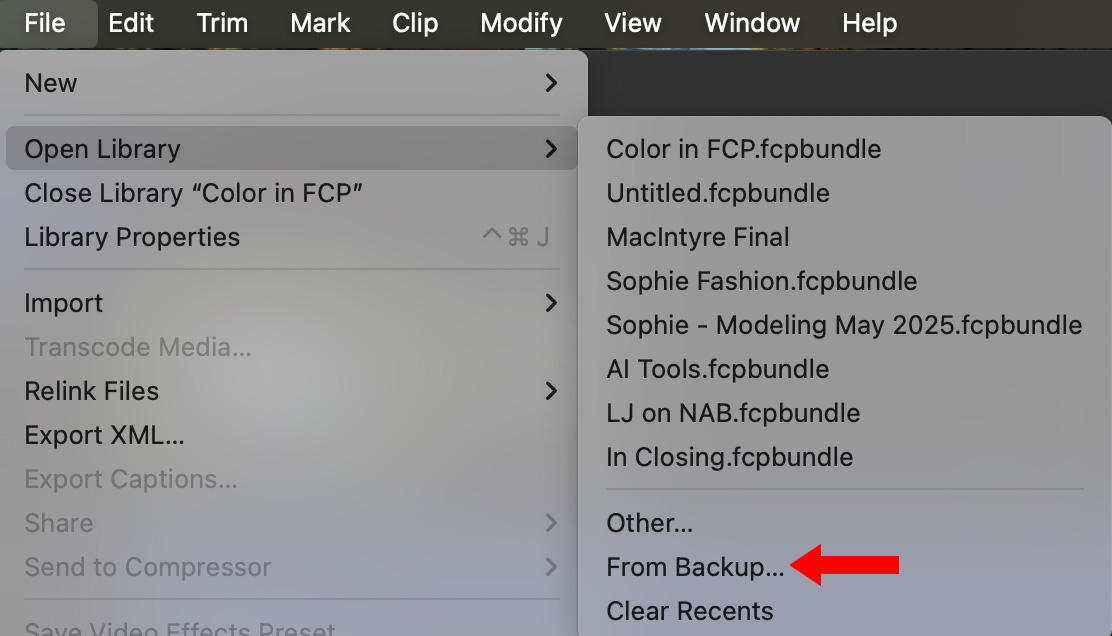This screenshot has height=636, width=1112.
Task: Expand the New submenu
Action: click(551, 83)
